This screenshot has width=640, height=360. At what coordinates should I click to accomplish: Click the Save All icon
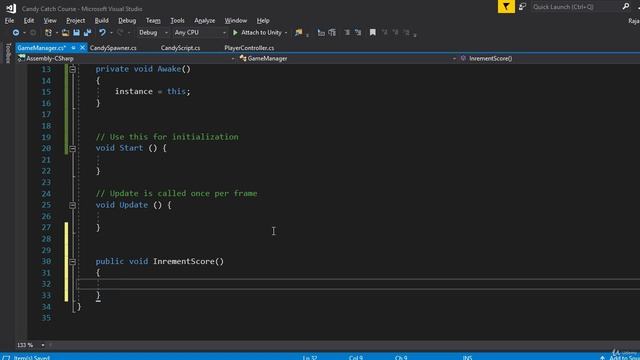87,33
